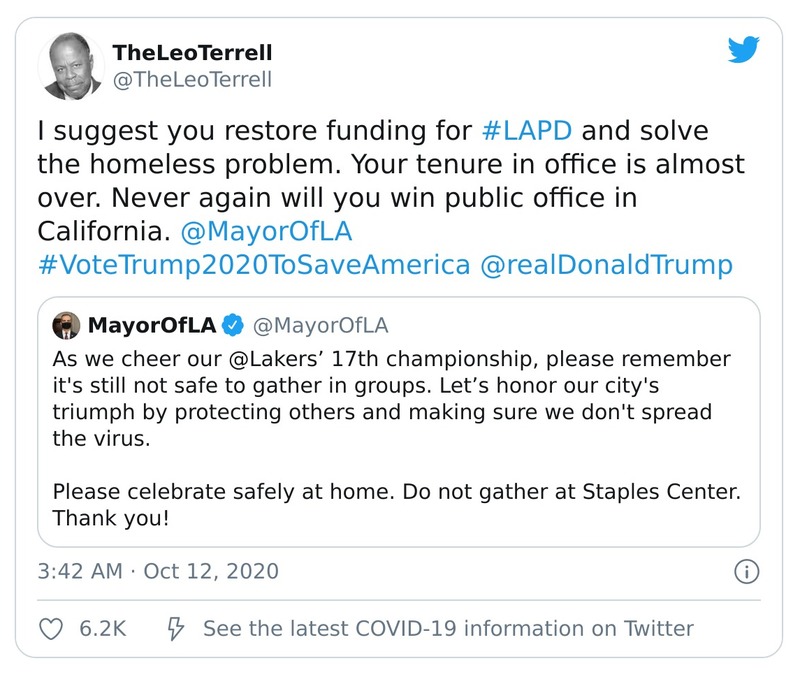Viewport: 800px width, 677px height.
Task: Visit the @realDonaldTrump mention
Action: tap(606, 265)
